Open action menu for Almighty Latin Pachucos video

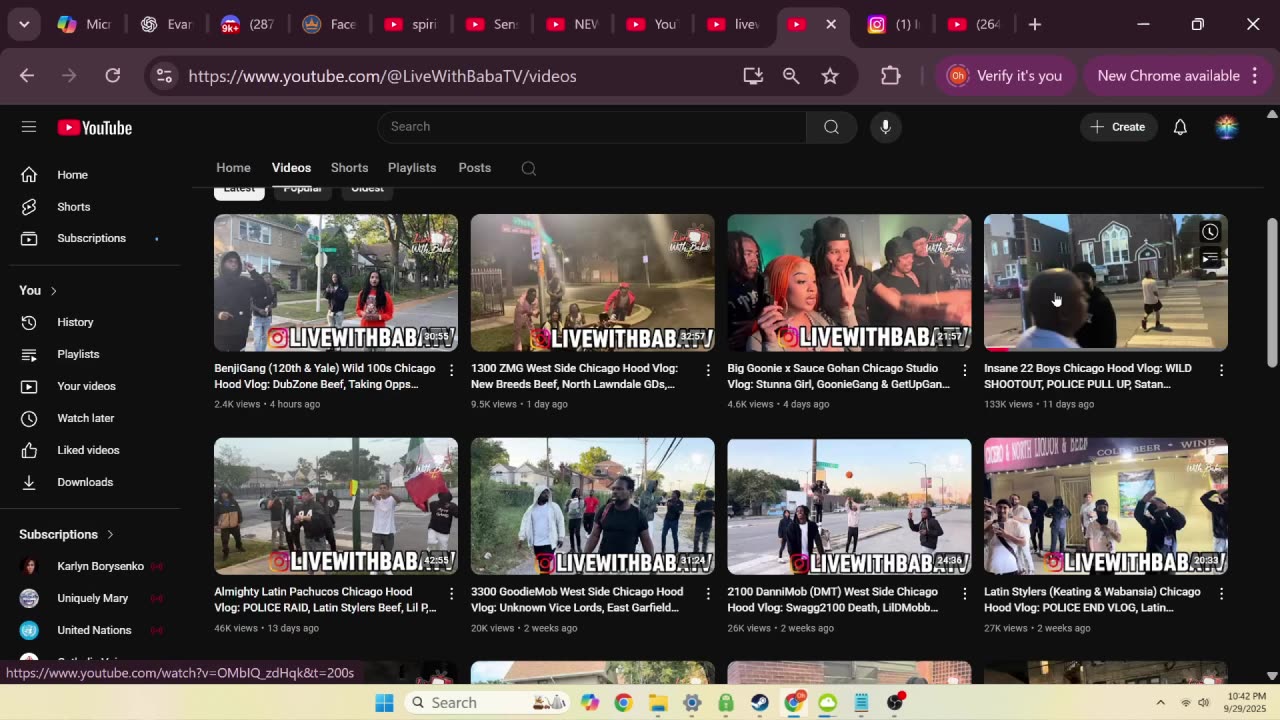[452, 593]
